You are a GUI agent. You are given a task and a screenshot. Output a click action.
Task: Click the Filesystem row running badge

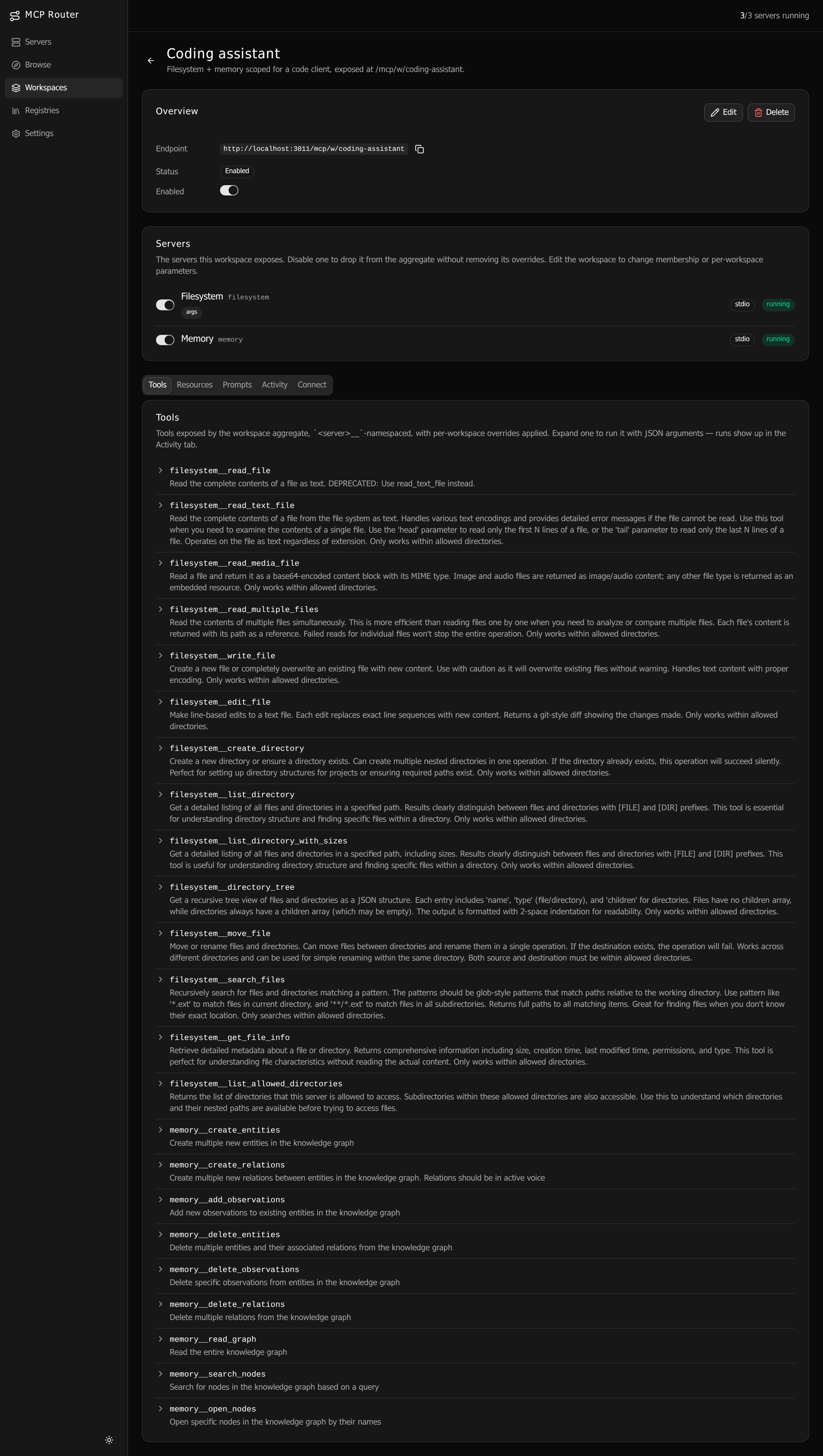click(778, 305)
